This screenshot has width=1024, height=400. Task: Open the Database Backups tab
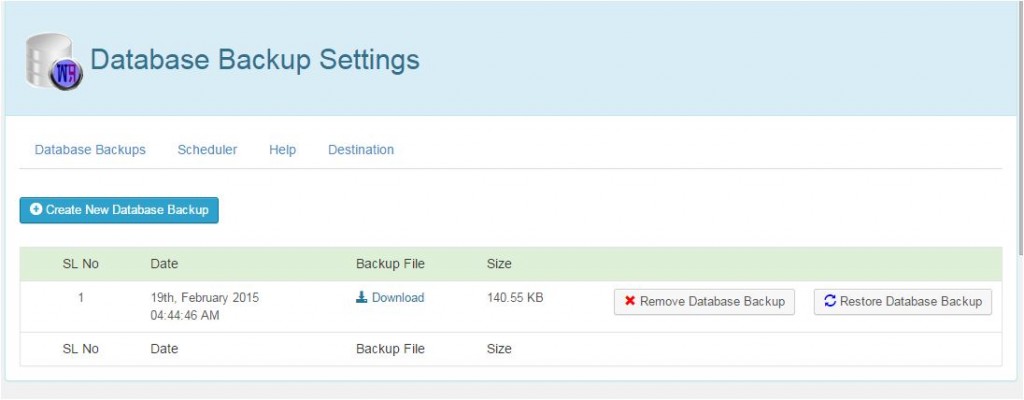pos(90,150)
